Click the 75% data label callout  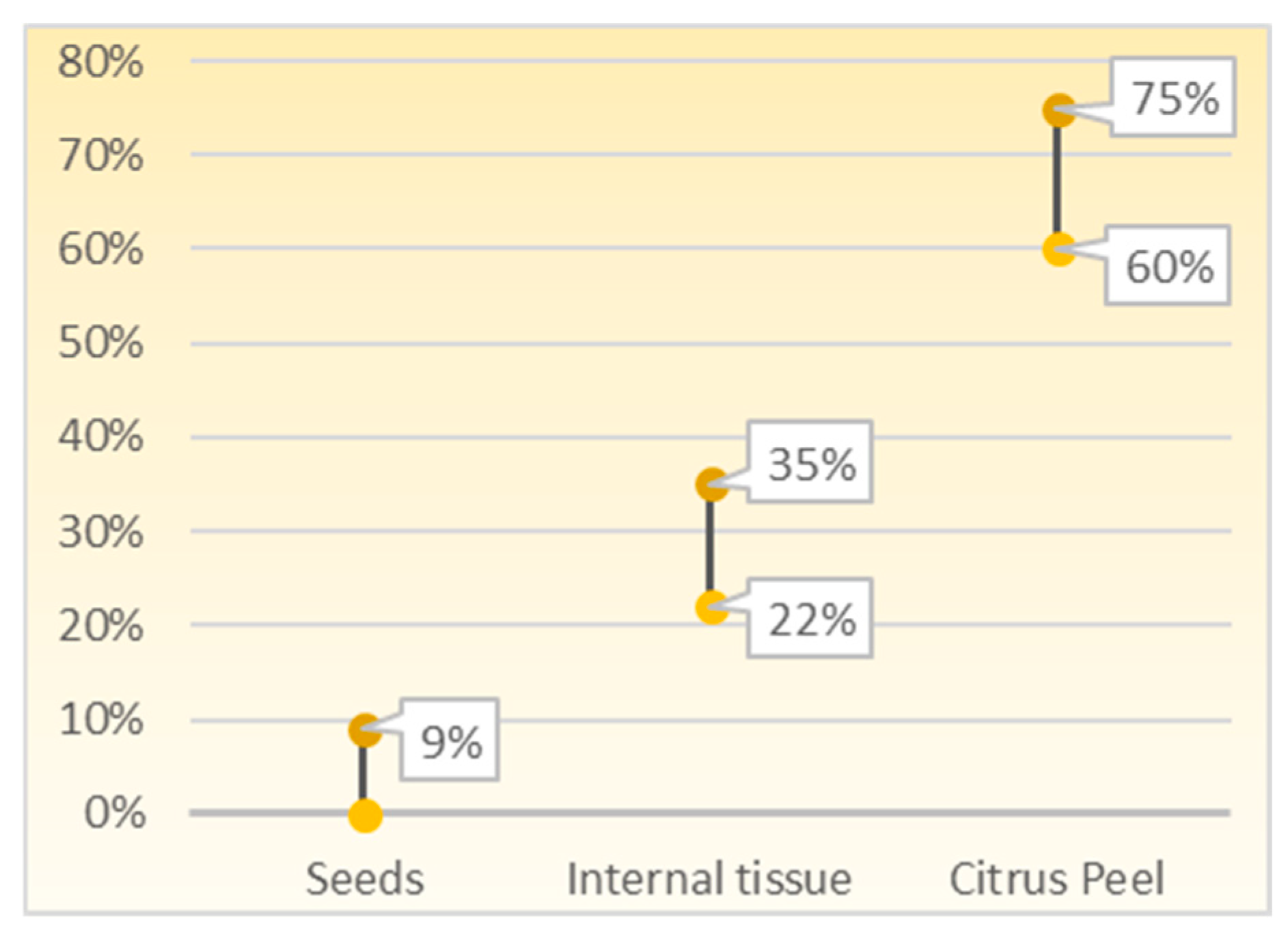[1173, 98]
